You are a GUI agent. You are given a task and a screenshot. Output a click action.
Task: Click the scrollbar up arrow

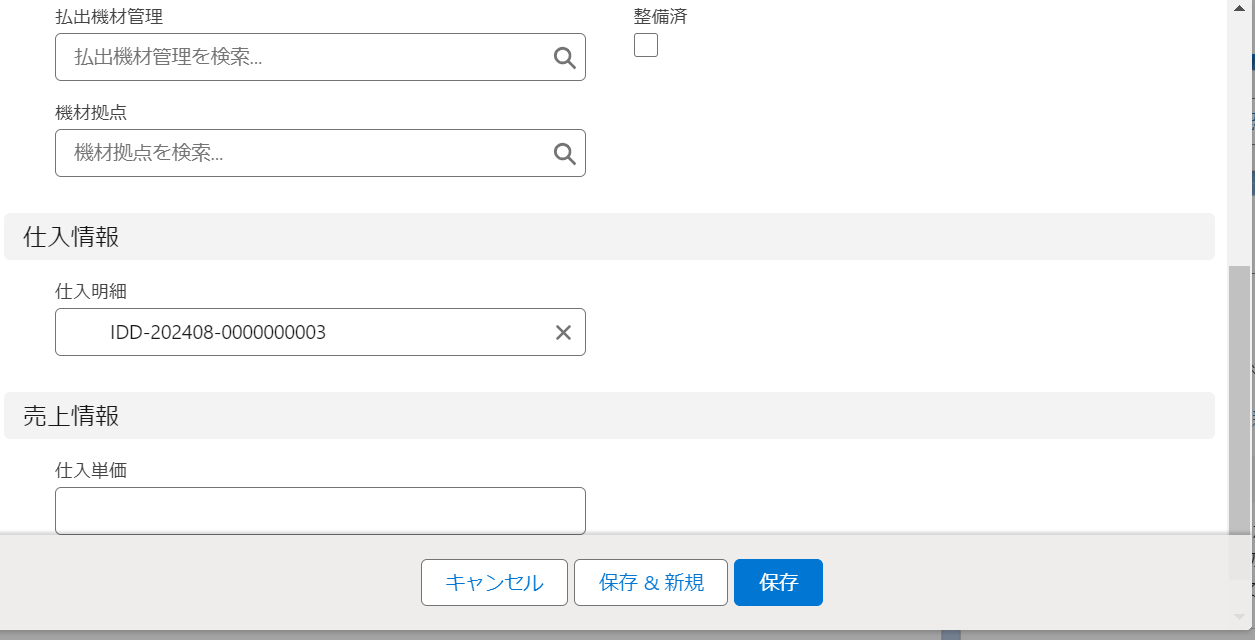point(1239,6)
